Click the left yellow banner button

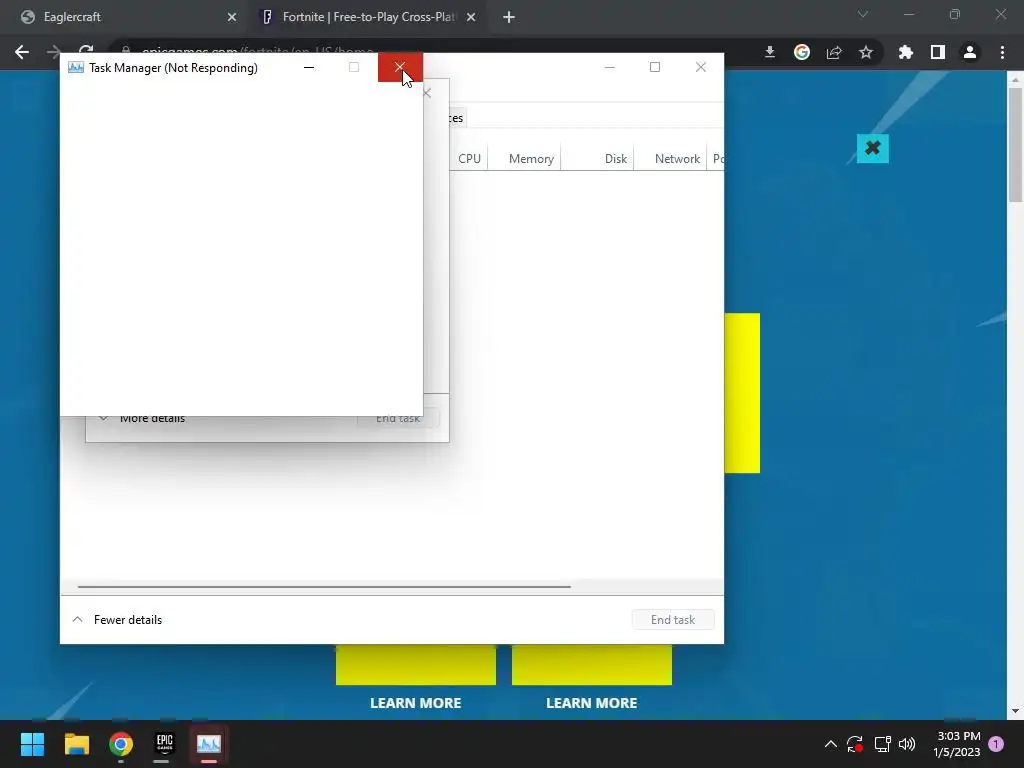click(x=416, y=665)
